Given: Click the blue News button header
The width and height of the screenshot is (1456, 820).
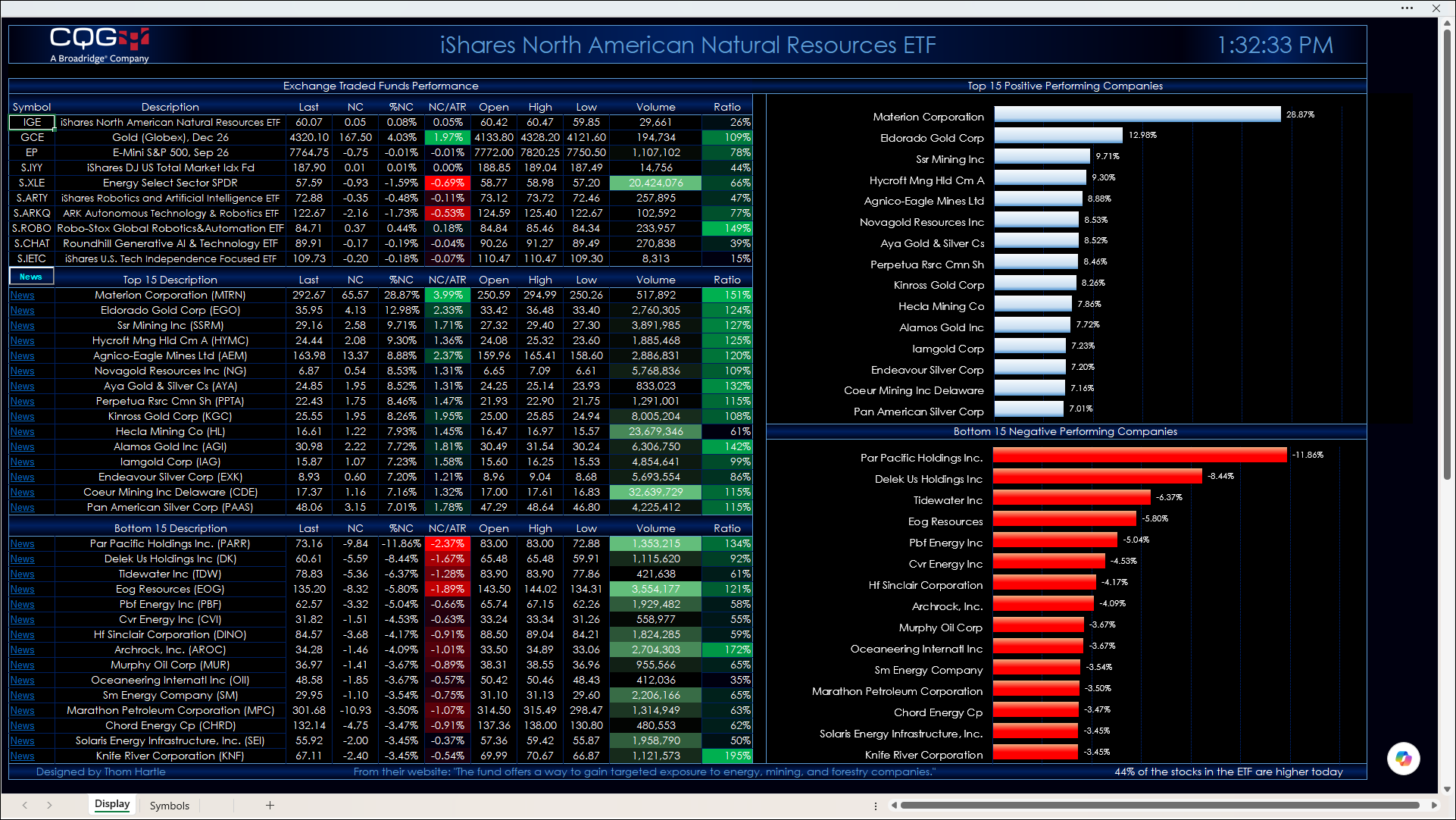Looking at the screenshot, I should tap(31, 277).
